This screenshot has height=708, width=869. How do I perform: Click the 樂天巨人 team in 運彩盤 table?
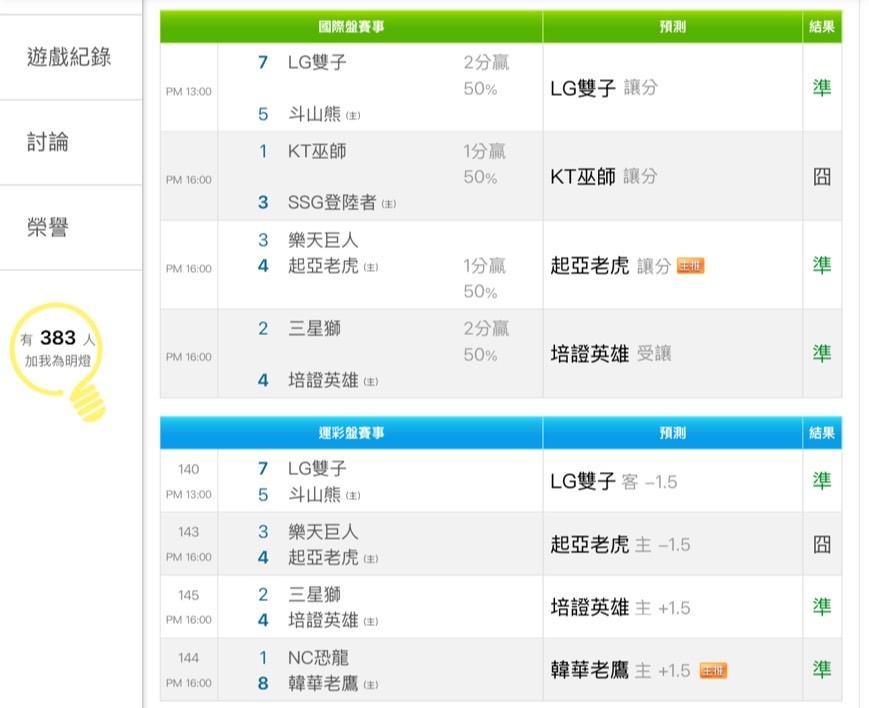[322, 532]
